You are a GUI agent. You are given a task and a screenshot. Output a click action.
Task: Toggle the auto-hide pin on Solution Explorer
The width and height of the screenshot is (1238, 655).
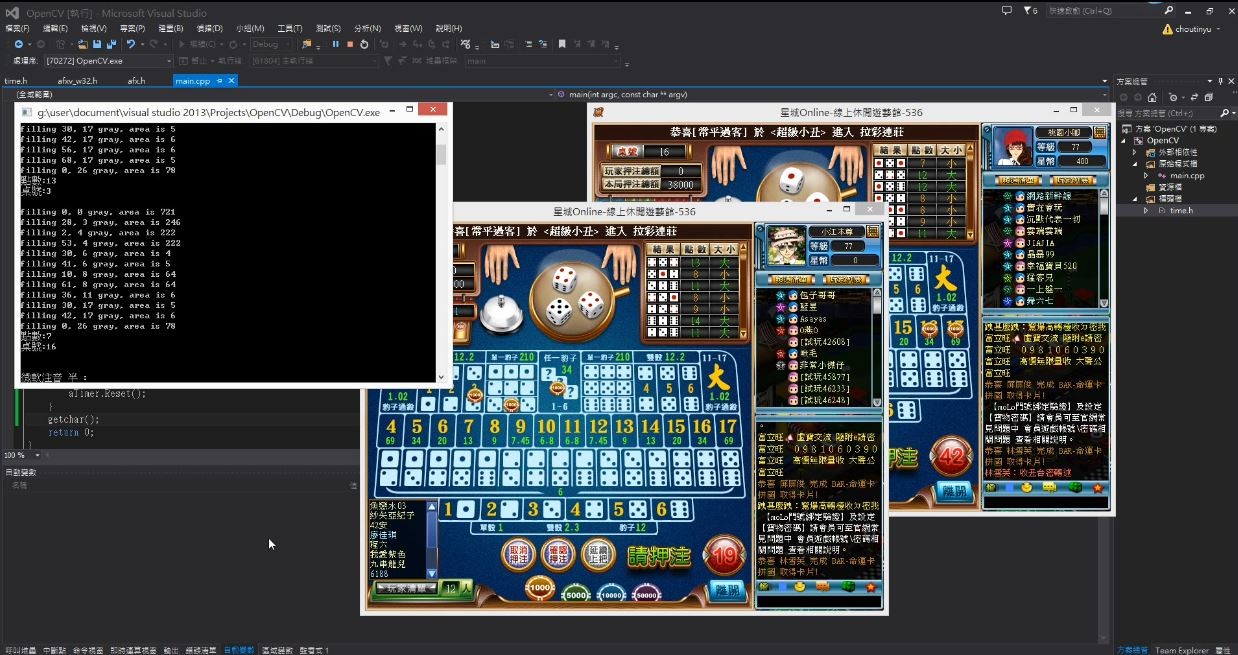click(x=1220, y=82)
